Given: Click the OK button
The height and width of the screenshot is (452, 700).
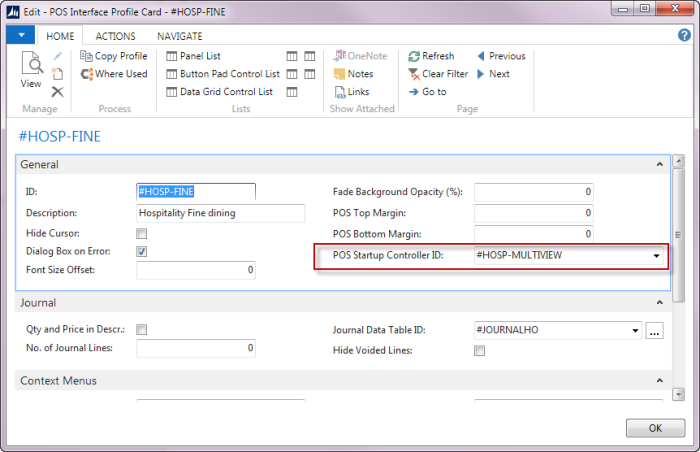Looking at the screenshot, I should coord(655,428).
